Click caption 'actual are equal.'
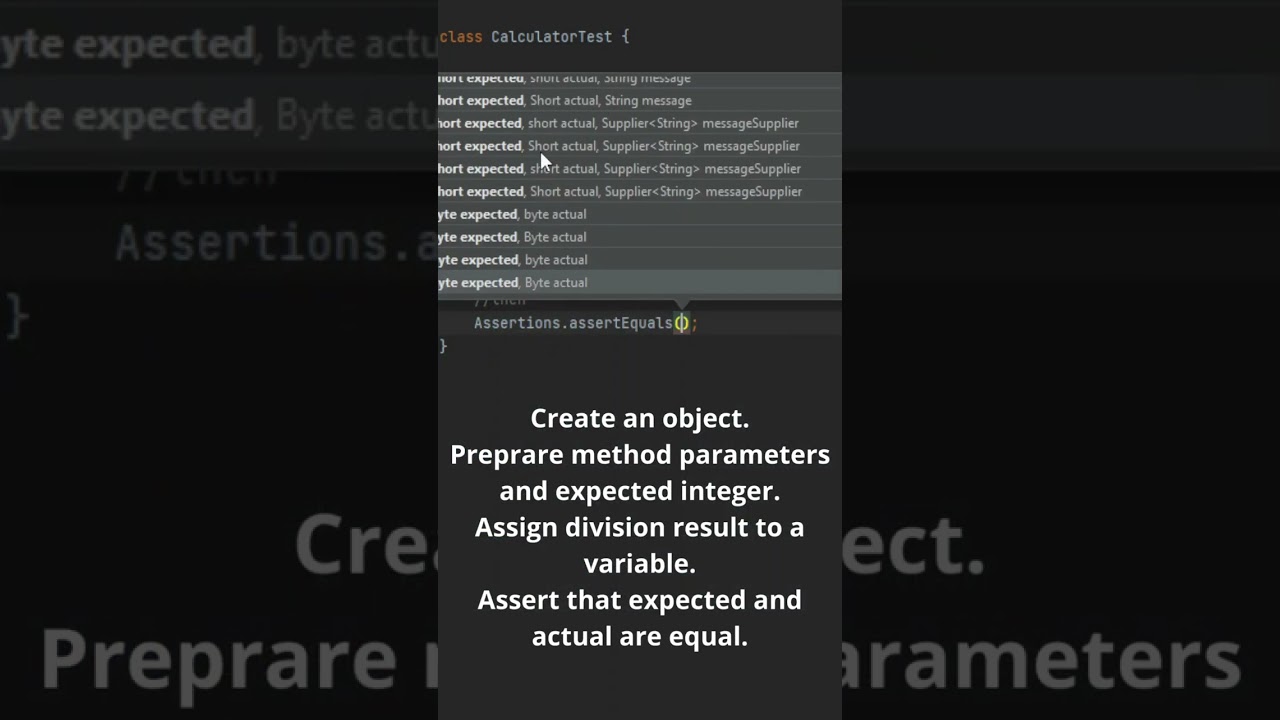1280x720 pixels. tap(640, 636)
